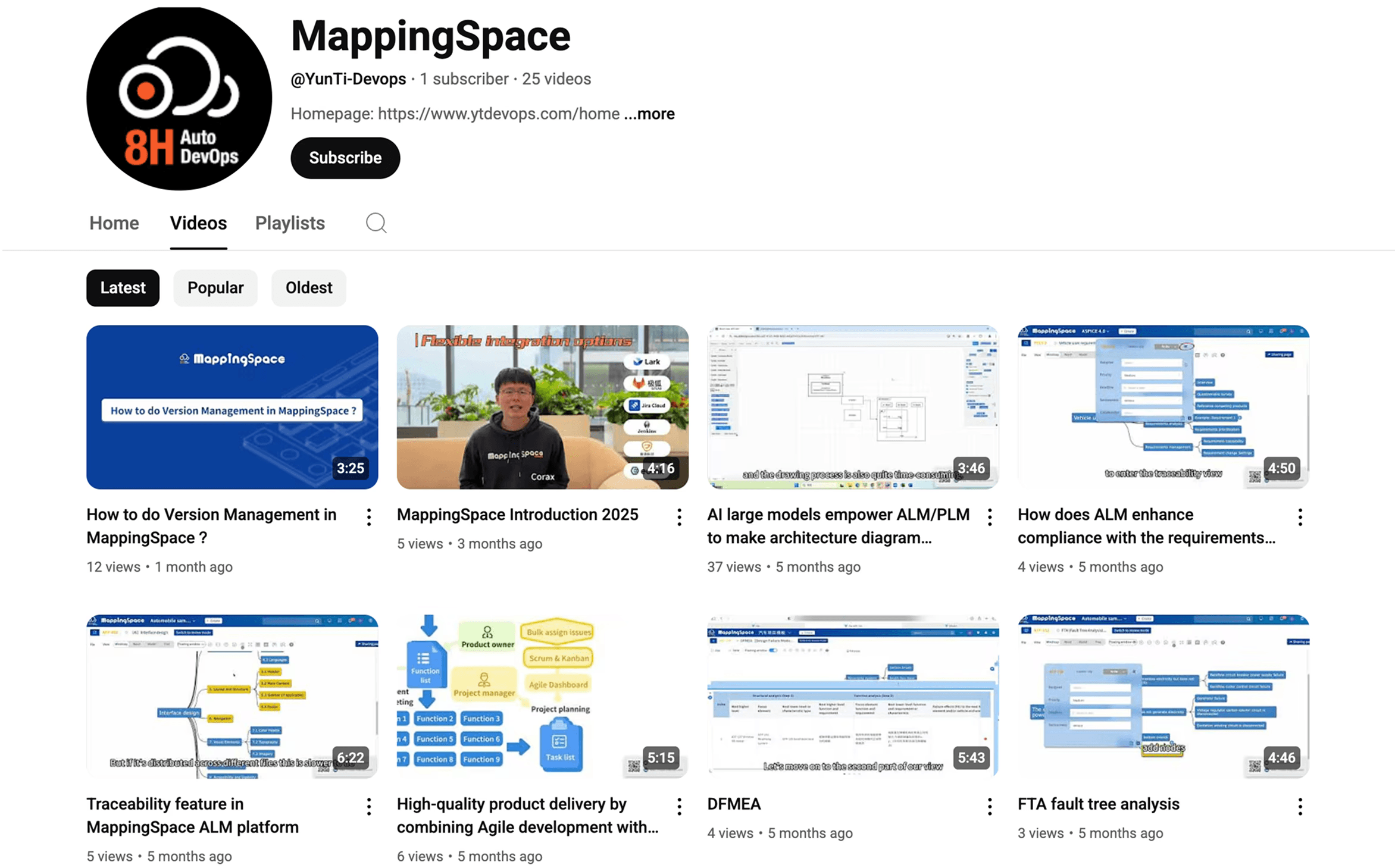This screenshot has height=868, width=1395.
Task: Play the MappingSpace Introduction 2025 thumbnail
Action: click(542, 407)
